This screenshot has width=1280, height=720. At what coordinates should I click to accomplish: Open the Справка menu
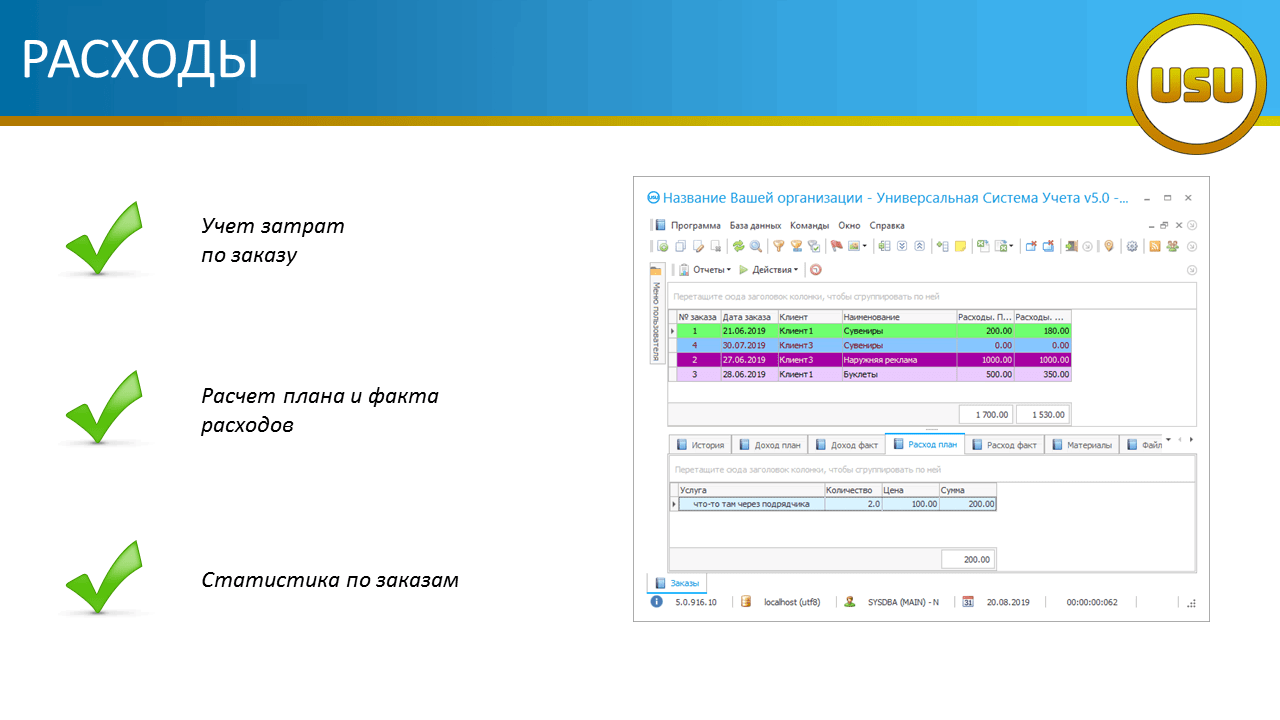click(887, 226)
